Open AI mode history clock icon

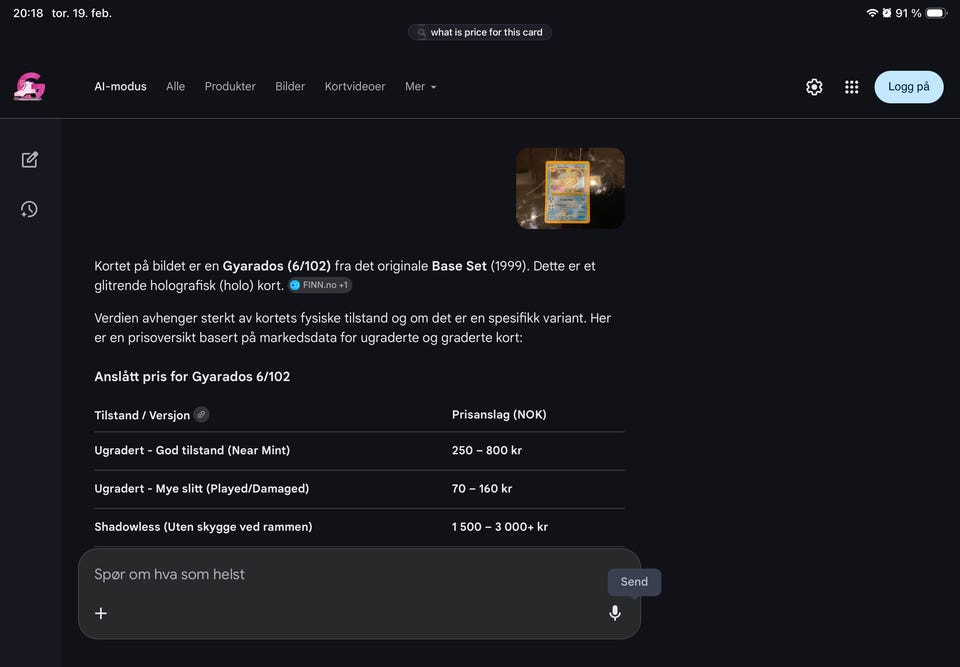point(29,209)
